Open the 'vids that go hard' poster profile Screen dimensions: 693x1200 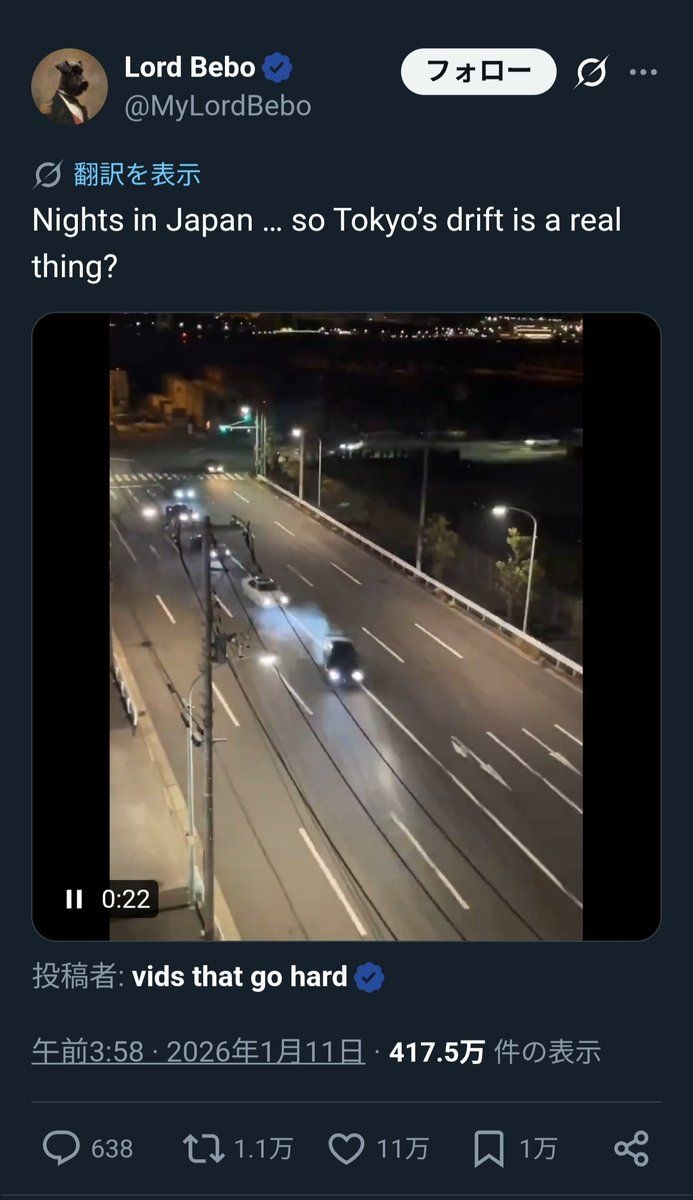click(240, 976)
